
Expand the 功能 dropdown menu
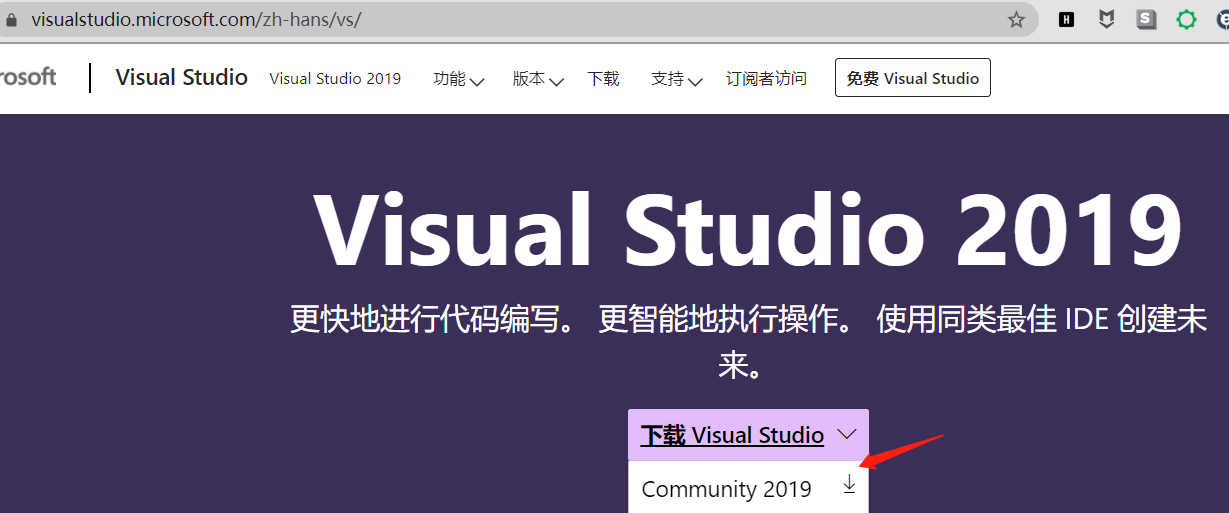pos(458,79)
